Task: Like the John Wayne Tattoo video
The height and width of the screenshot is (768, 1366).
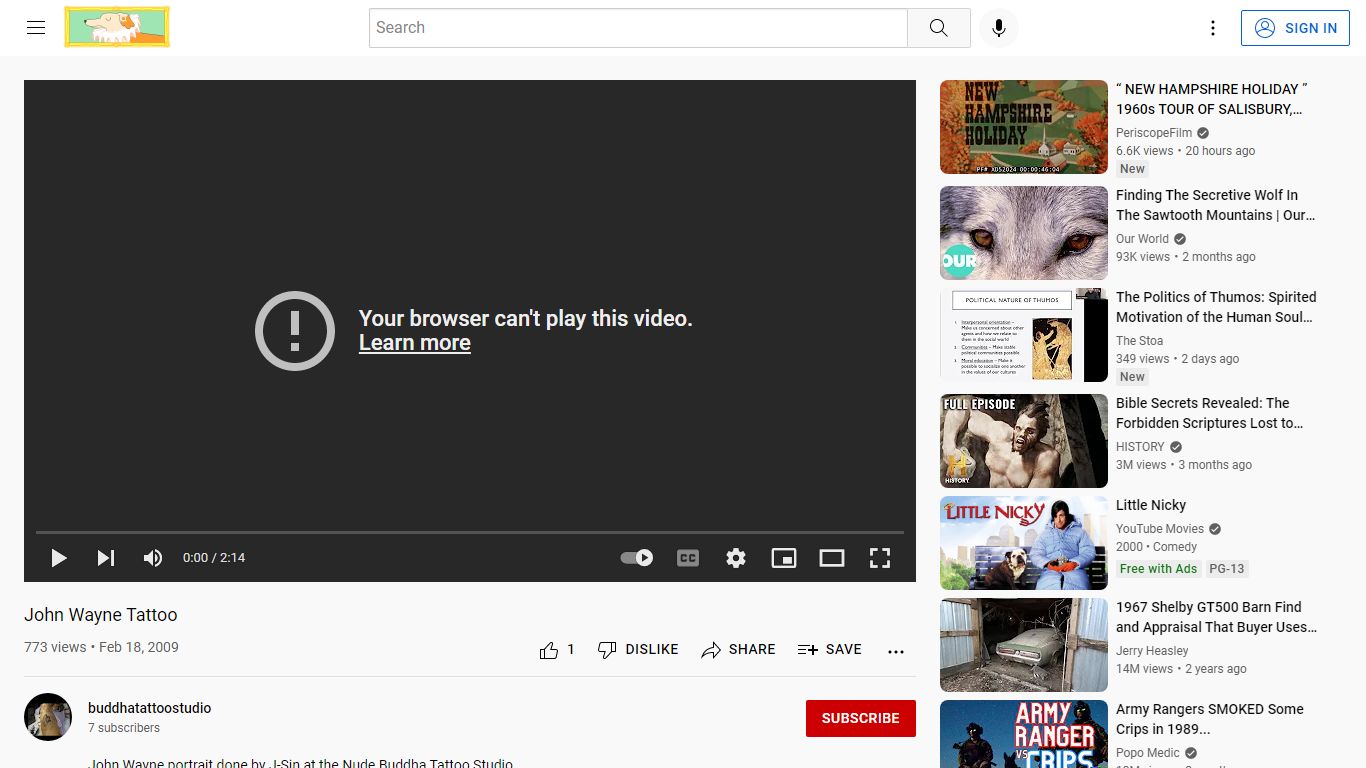Action: pos(557,650)
